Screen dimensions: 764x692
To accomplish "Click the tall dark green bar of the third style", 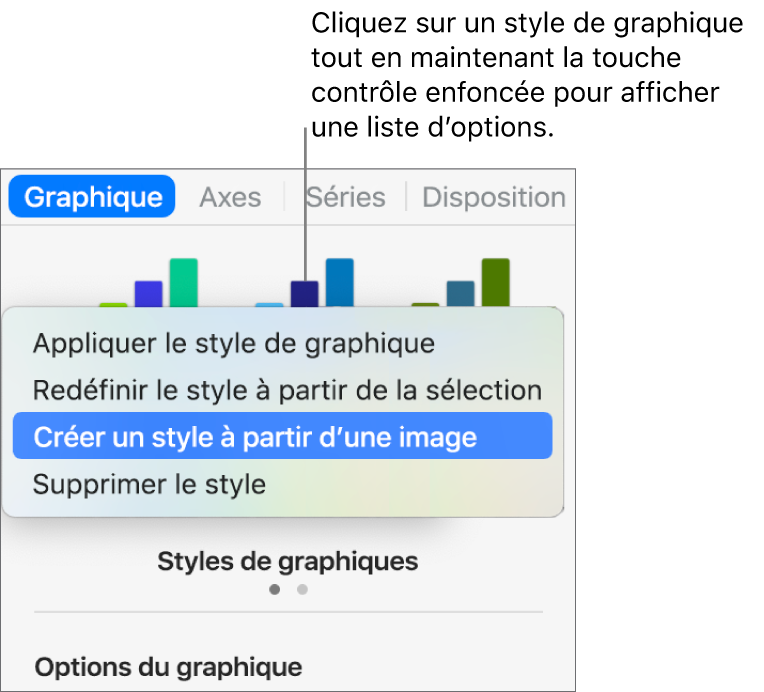I will coord(495,282).
